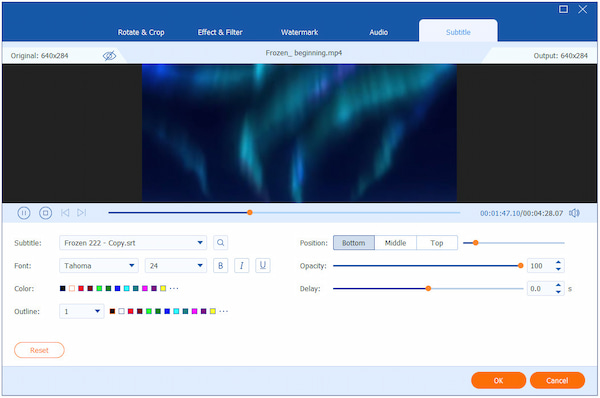This screenshot has height=398, width=600.
Task: Open the Subtitle file dropdown
Action: [133, 243]
